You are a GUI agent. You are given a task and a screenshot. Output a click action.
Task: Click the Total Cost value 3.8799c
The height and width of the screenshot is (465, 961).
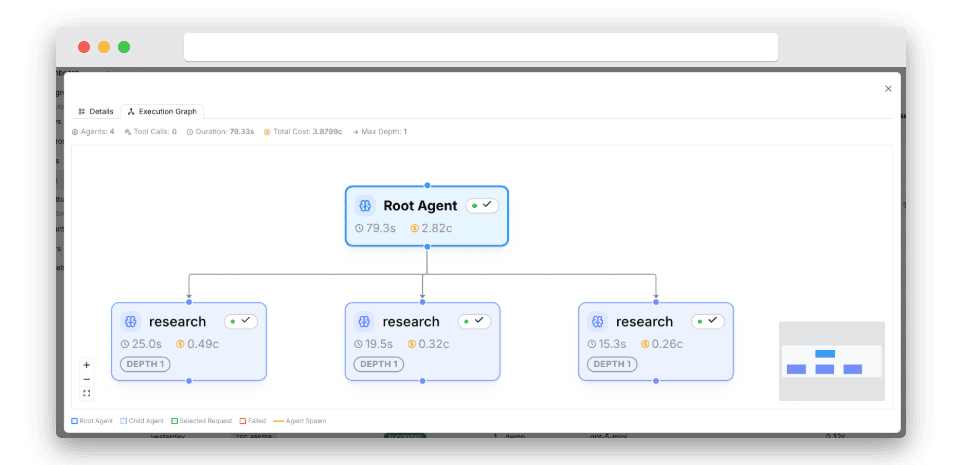click(x=327, y=132)
